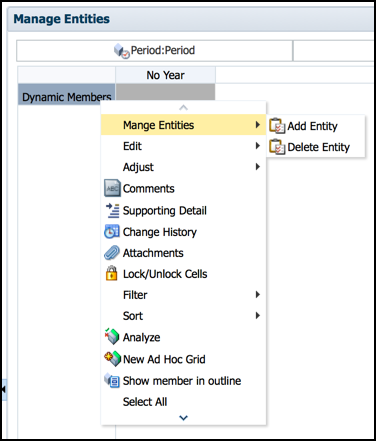
Task: Select Show member in outline
Action: click(x=183, y=381)
